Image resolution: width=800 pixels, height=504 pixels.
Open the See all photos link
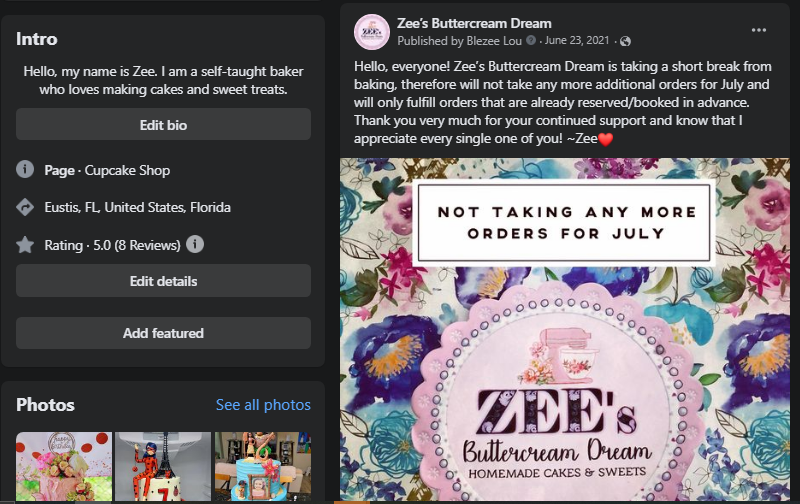[x=263, y=405]
